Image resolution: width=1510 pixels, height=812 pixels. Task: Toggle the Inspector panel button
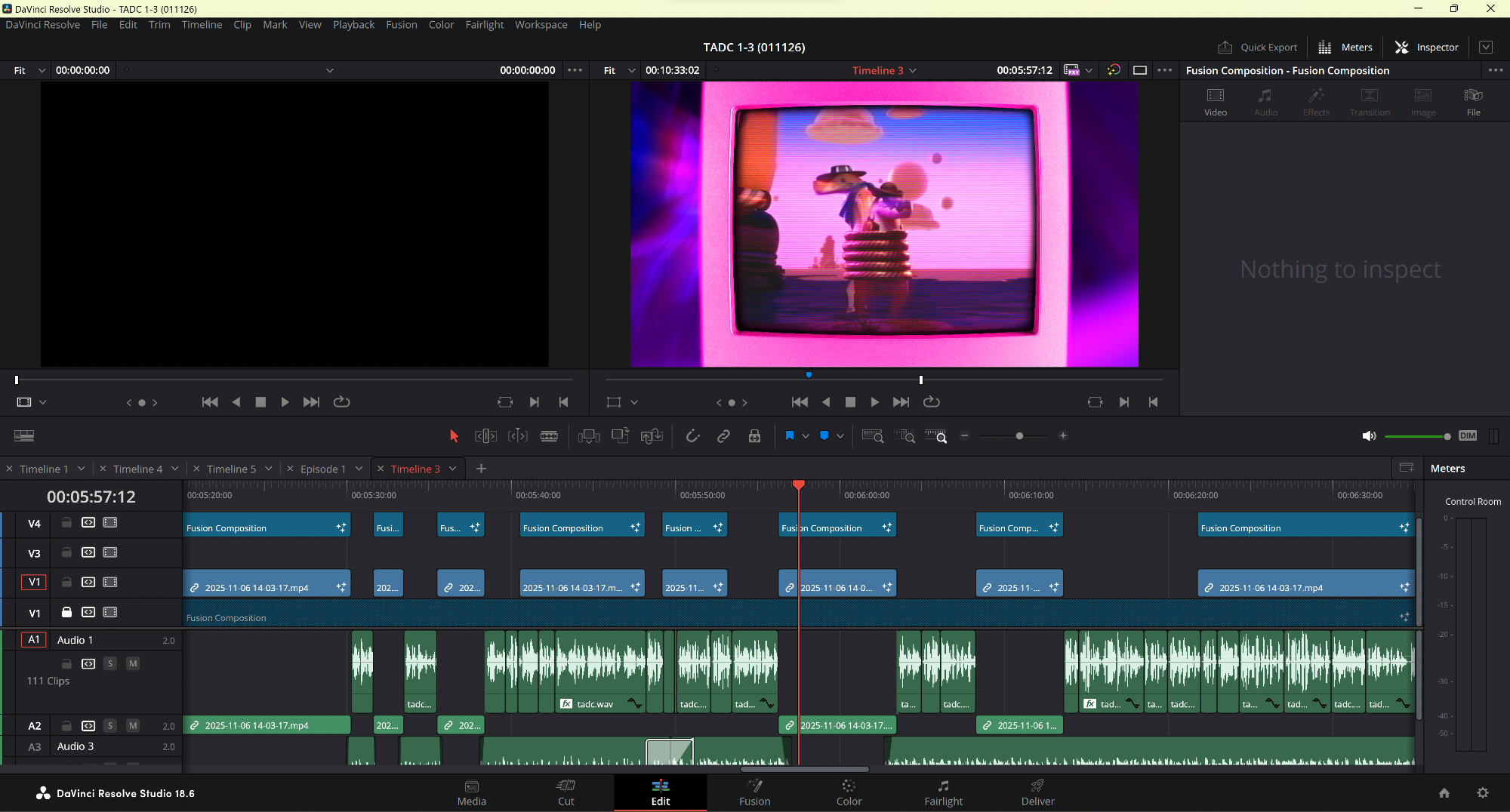pos(1427,47)
